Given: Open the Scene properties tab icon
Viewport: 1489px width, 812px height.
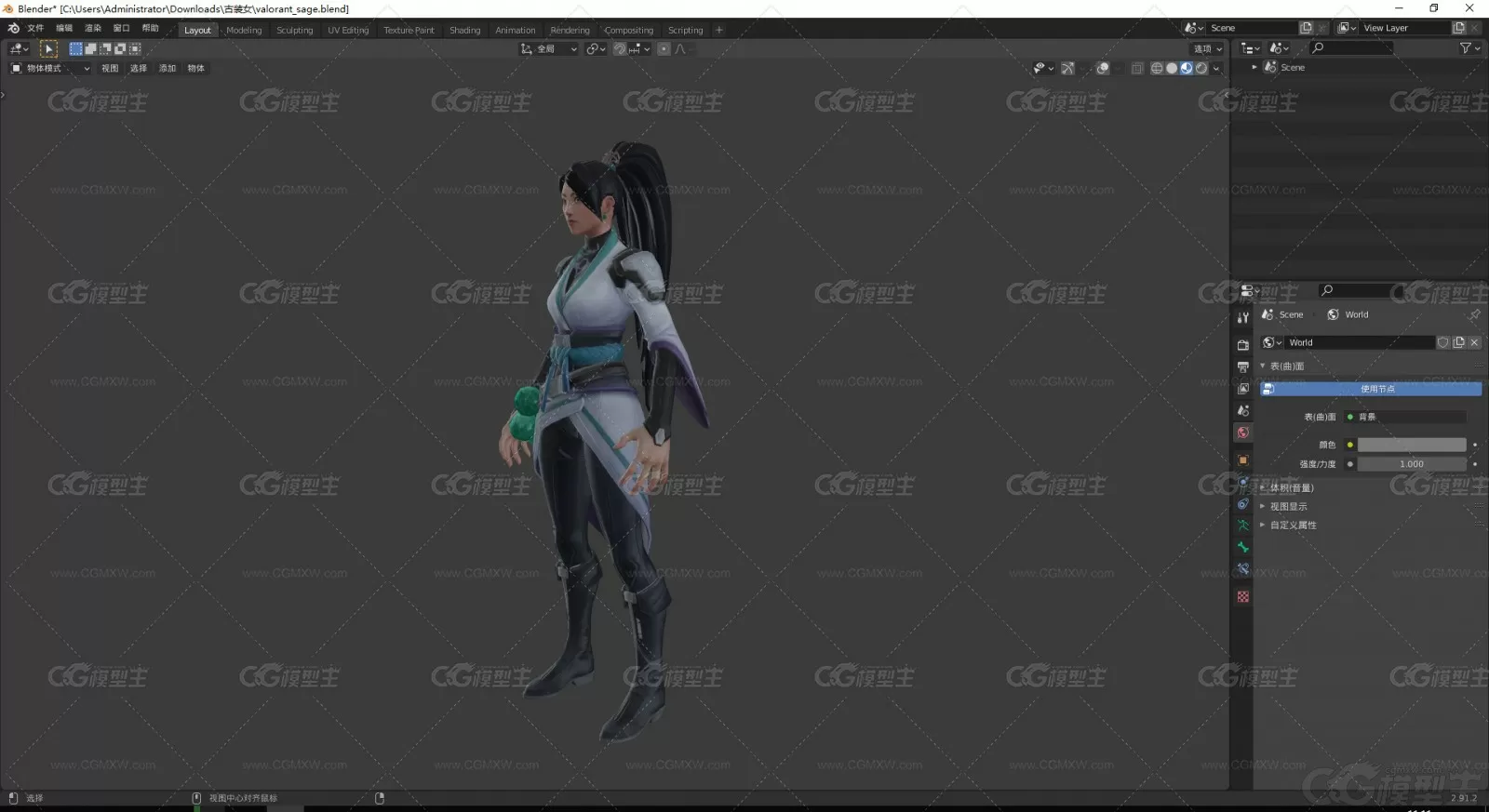Looking at the screenshot, I should [x=1242, y=410].
